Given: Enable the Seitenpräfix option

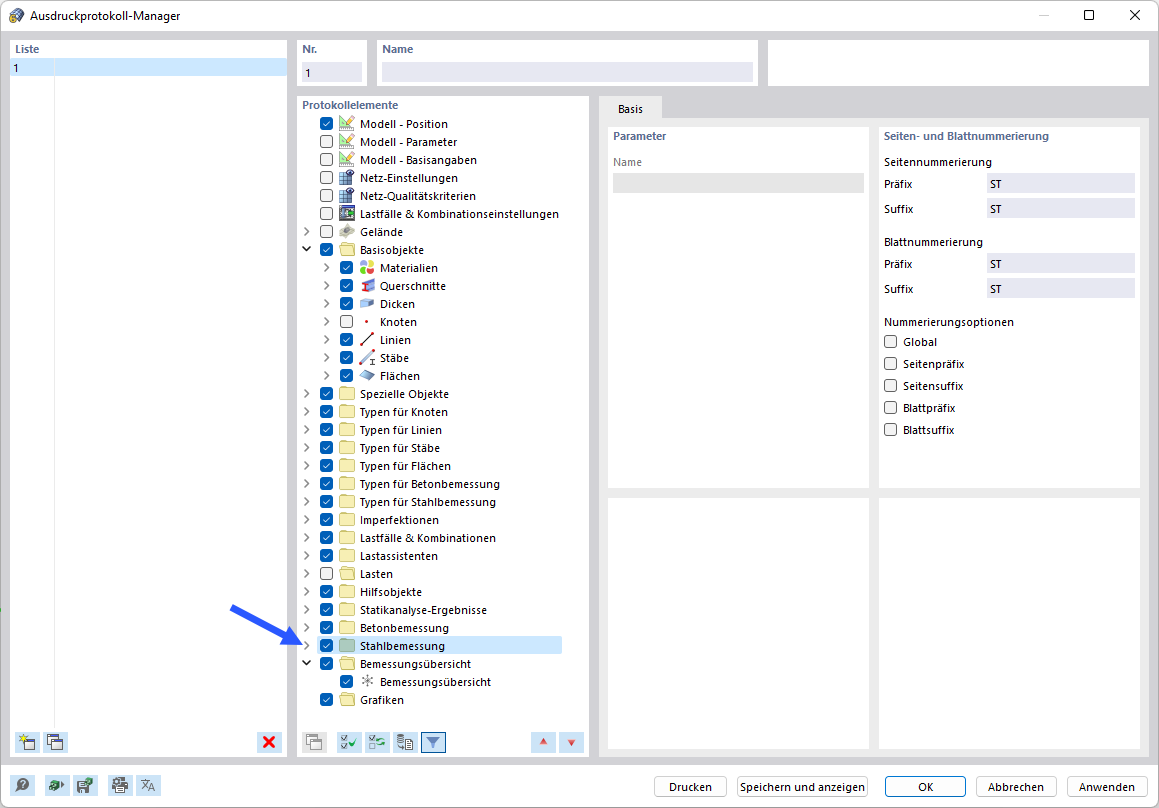Looking at the screenshot, I should (891, 364).
